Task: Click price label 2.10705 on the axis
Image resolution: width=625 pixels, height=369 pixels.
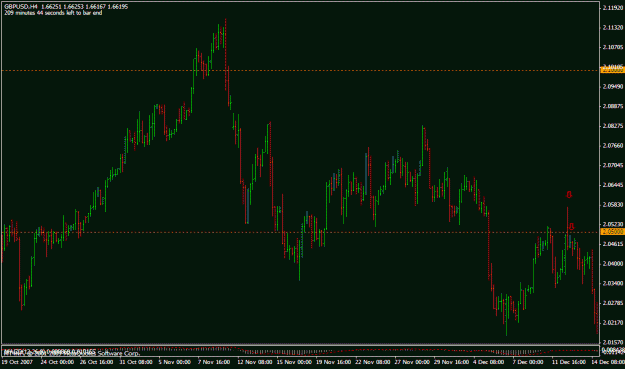Action: pyautogui.click(x=613, y=47)
